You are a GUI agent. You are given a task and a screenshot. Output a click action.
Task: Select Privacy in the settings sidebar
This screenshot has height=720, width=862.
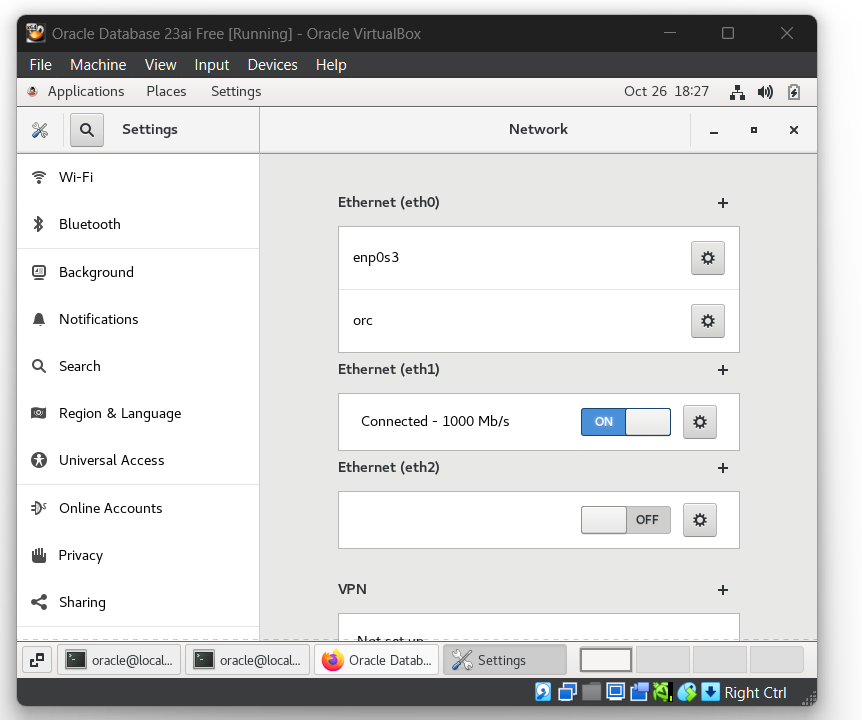(x=81, y=555)
